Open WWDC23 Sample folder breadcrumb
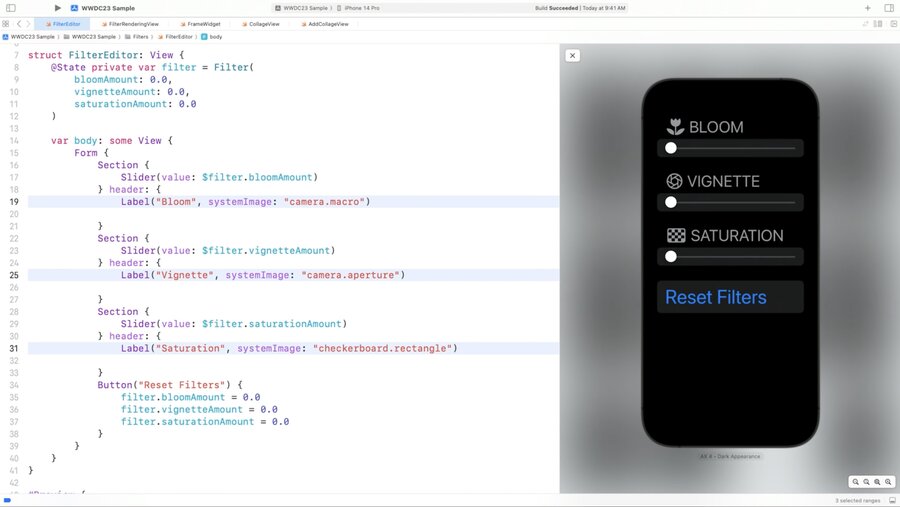This screenshot has height=507, width=900. point(90,37)
